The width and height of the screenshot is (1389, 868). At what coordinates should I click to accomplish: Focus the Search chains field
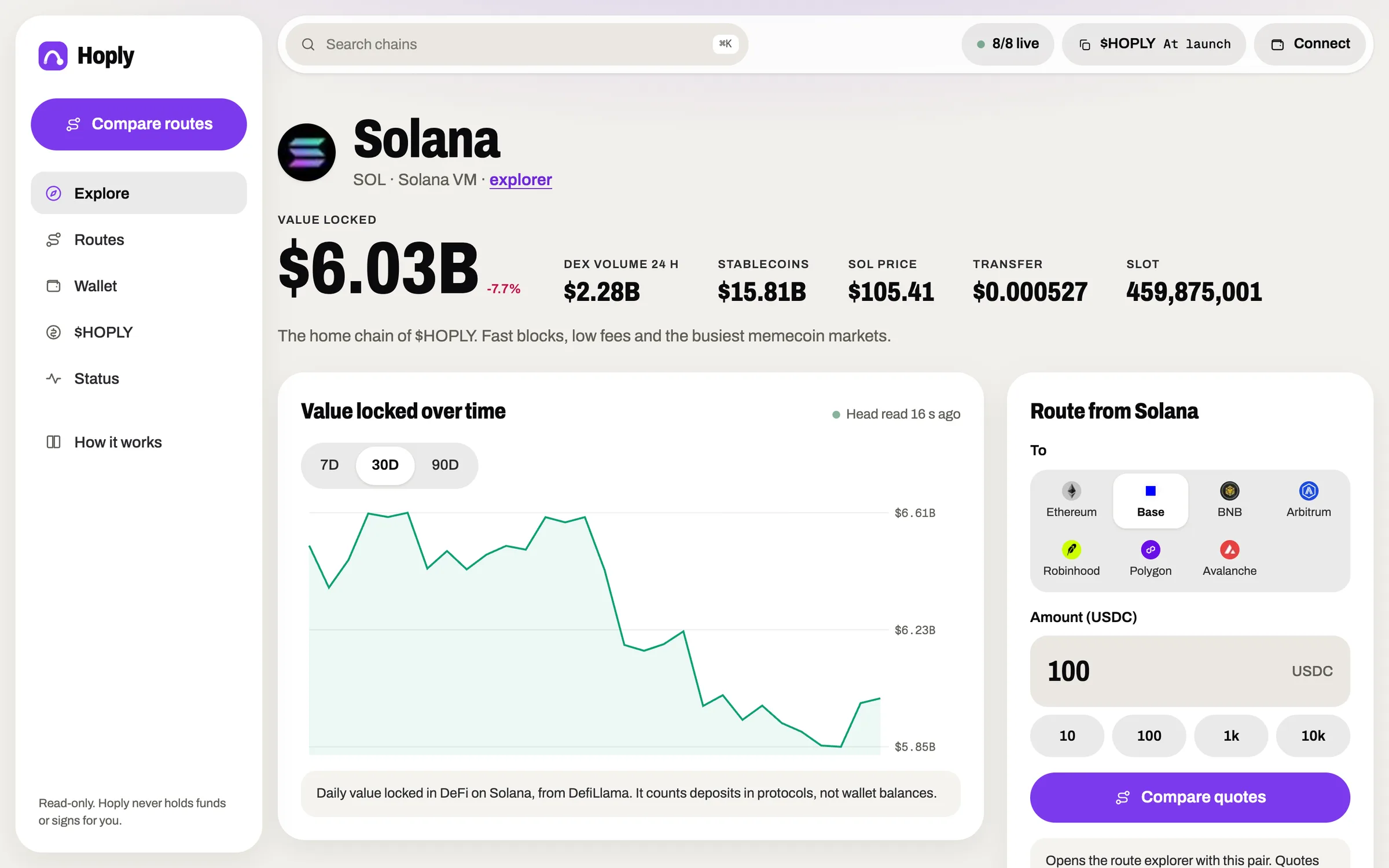516,45
